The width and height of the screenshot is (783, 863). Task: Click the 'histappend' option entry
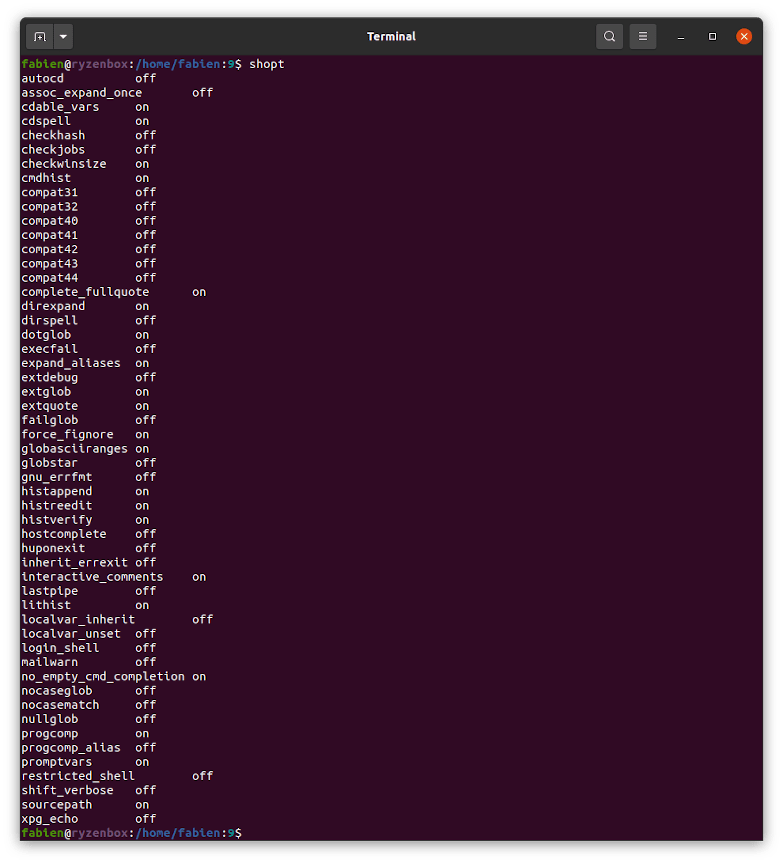tap(56, 491)
